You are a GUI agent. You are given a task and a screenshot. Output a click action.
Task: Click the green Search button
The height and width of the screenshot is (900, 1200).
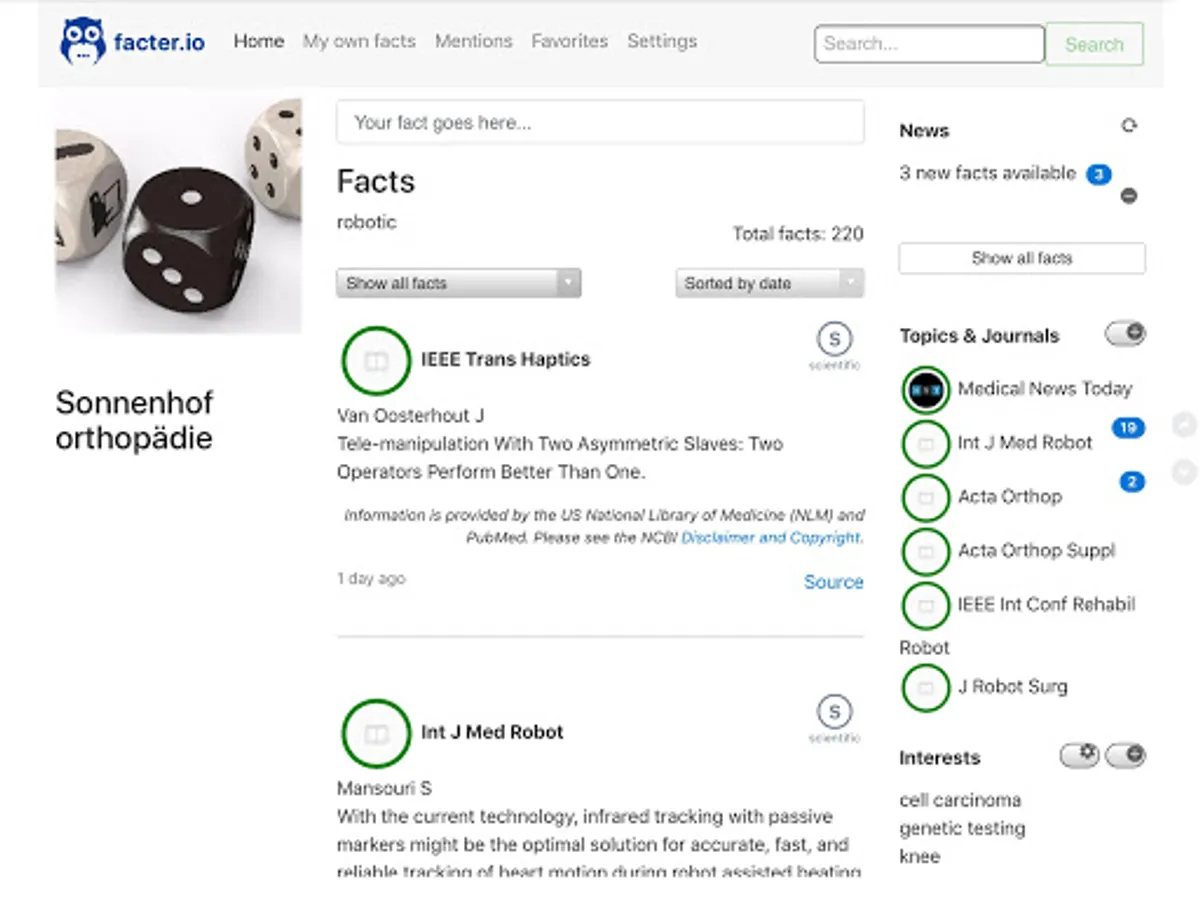pos(1094,44)
